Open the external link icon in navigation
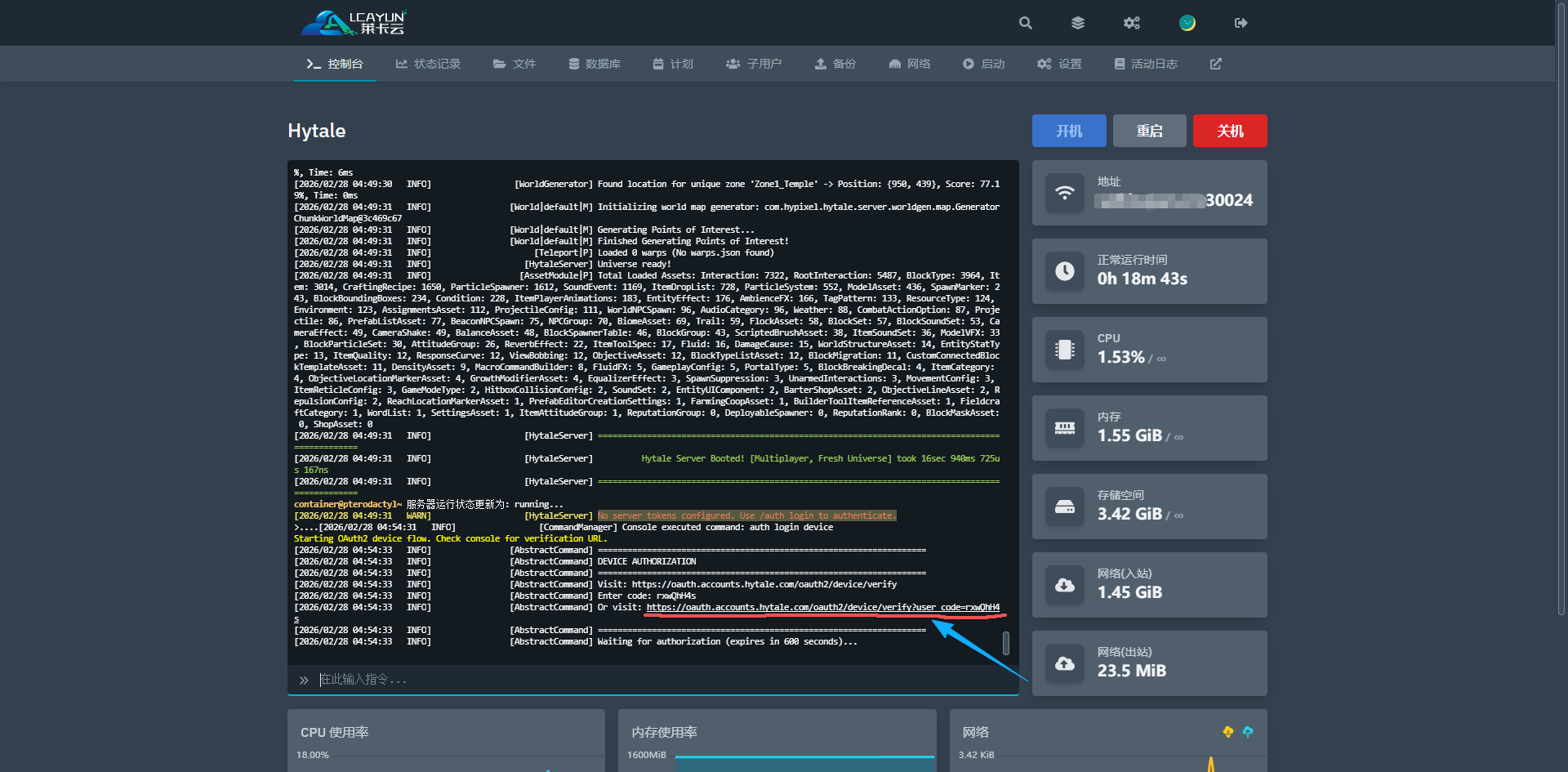1568x772 pixels. (1215, 64)
